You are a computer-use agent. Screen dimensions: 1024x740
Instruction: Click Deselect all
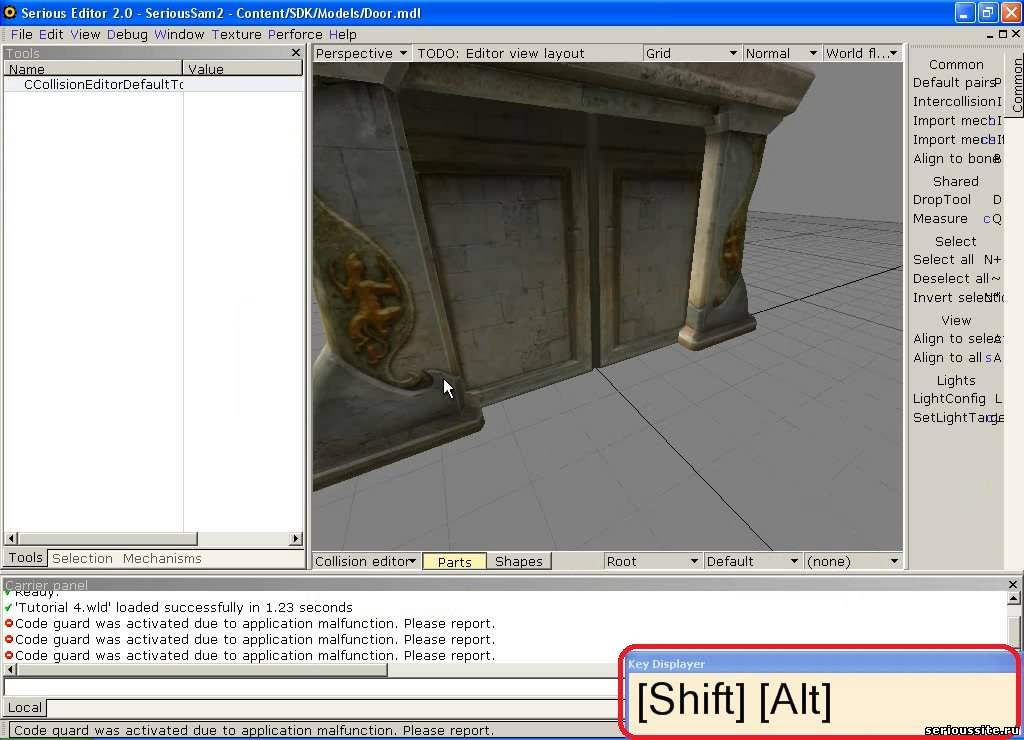pos(957,279)
